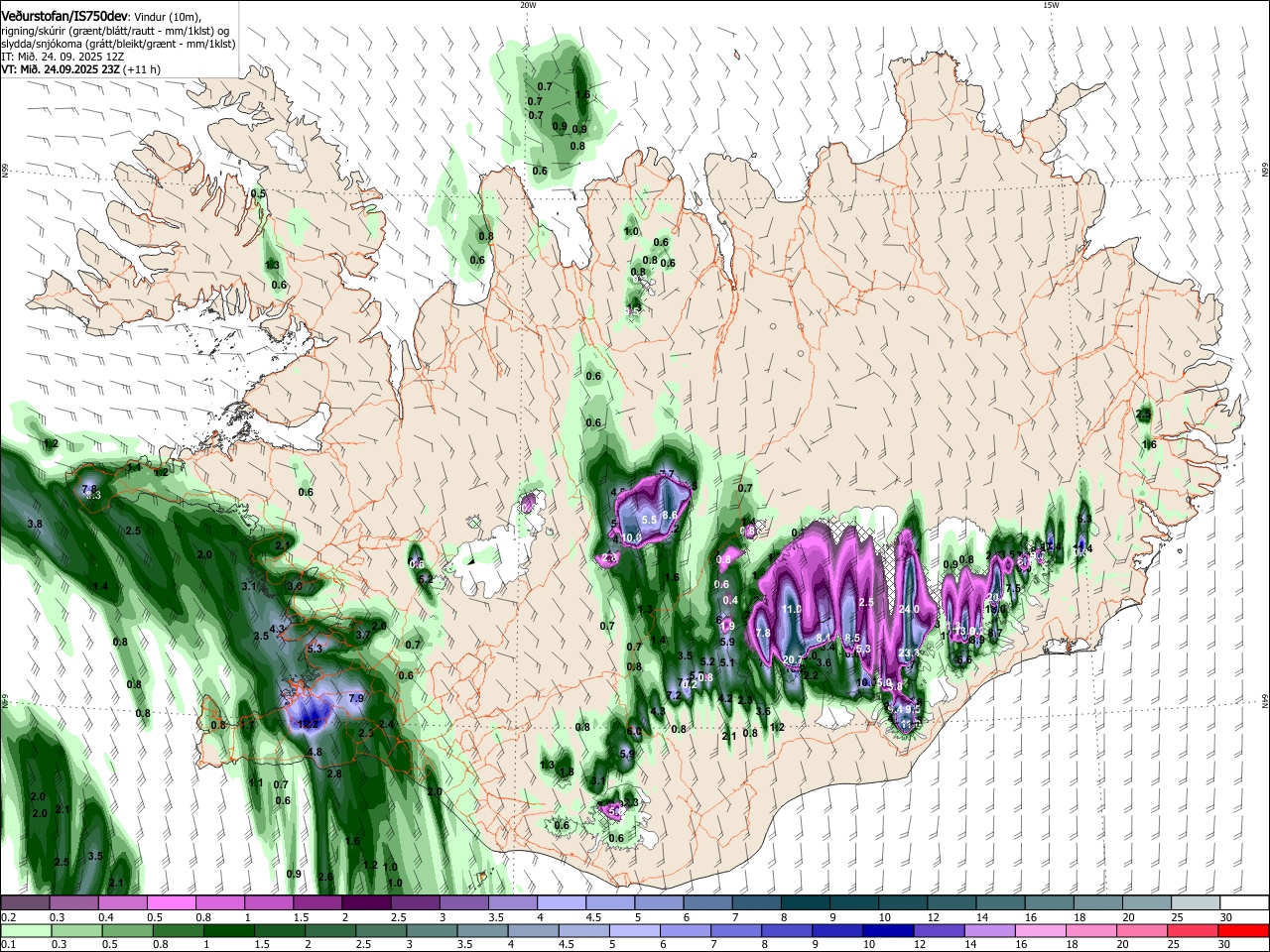Click the 1.6 value in the northern offshore shower
This screenshot has width=1270, height=952.
click(582, 95)
